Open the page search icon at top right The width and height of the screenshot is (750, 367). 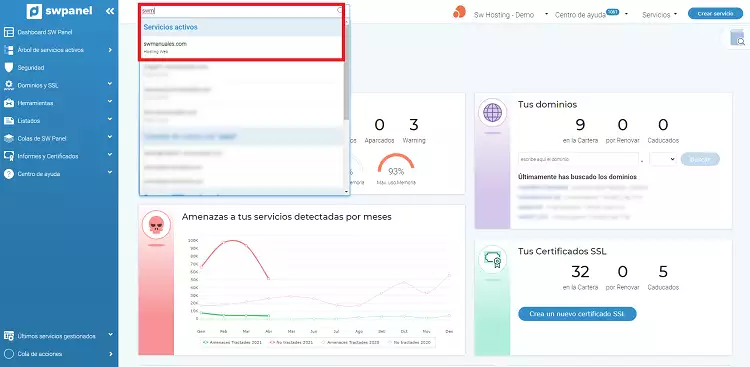738,38
